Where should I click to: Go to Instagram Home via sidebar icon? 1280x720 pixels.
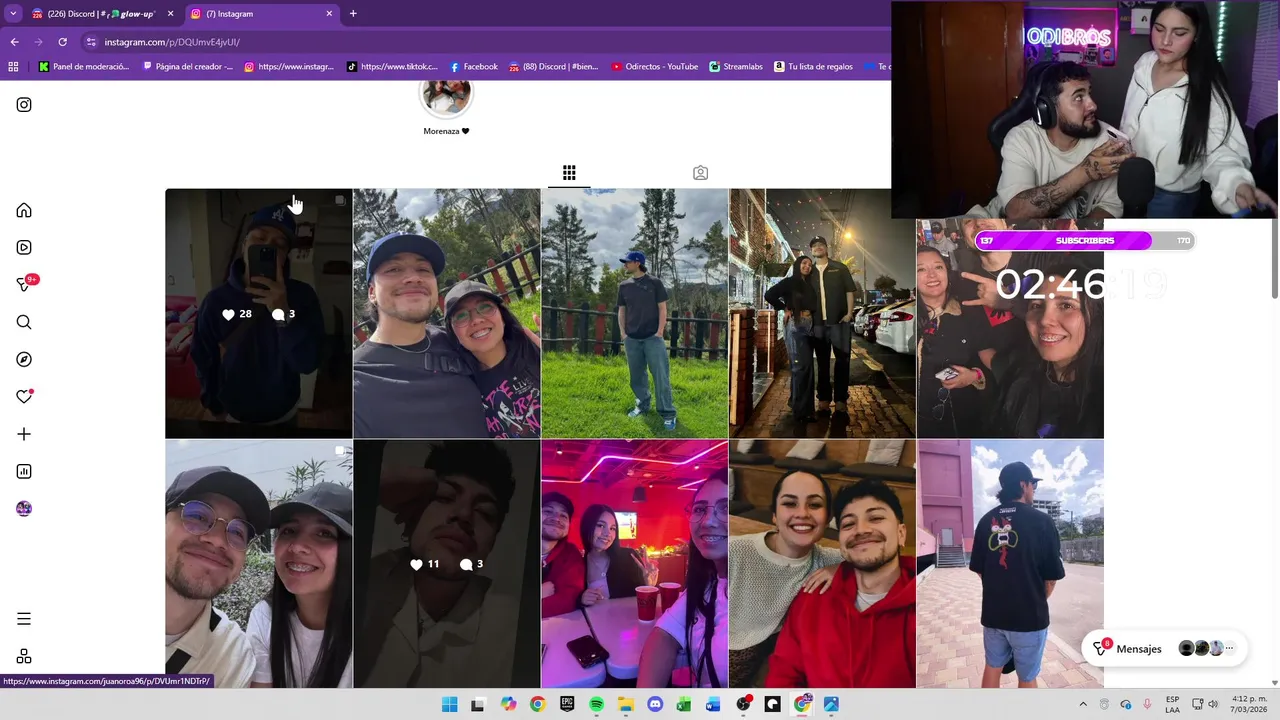pyautogui.click(x=24, y=211)
